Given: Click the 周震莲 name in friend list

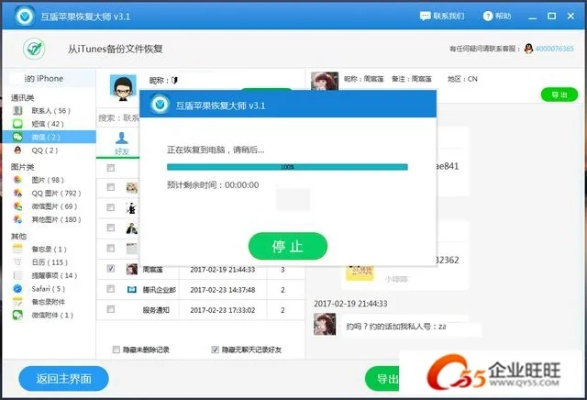Looking at the screenshot, I should tap(152, 270).
